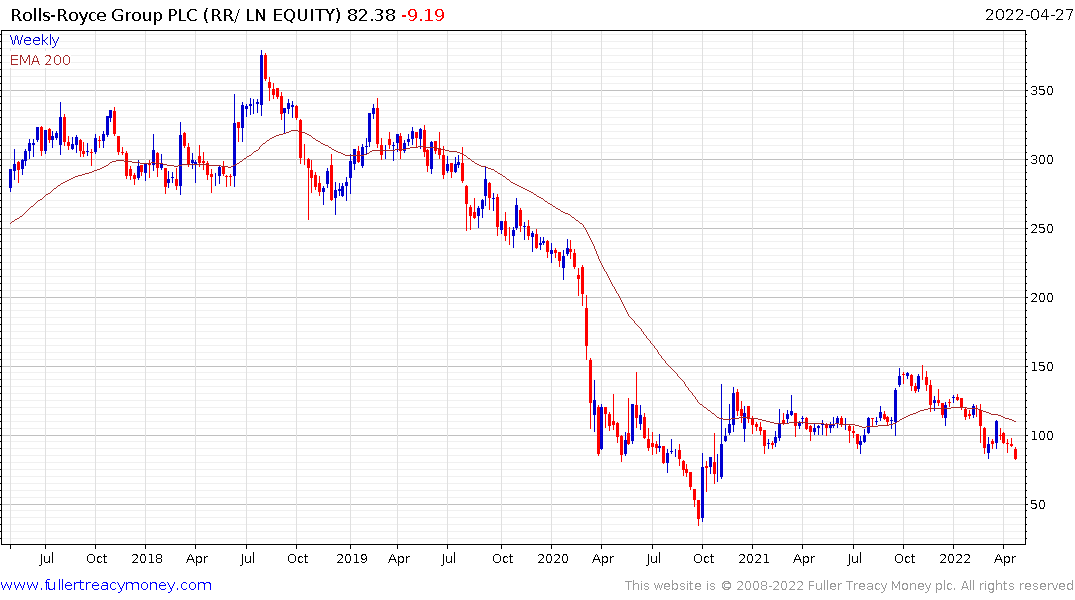1075x600 pixels.
Task: Click the October 2020 low candlestick near 35
Action: coord(699,512)
